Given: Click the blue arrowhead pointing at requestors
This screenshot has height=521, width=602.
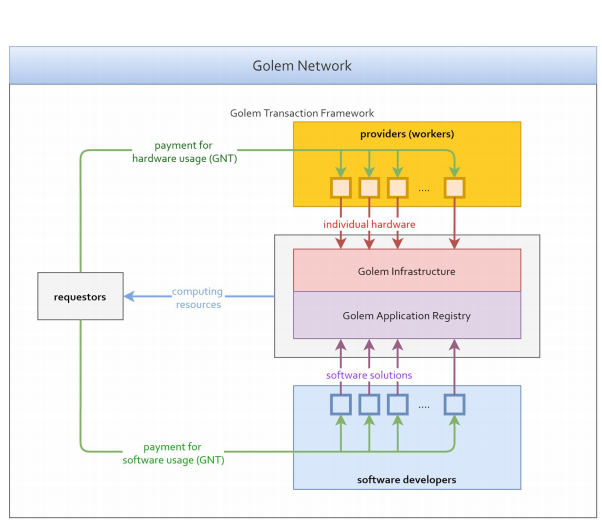Looking at the screenshot, I should click(x=129, y=296).
